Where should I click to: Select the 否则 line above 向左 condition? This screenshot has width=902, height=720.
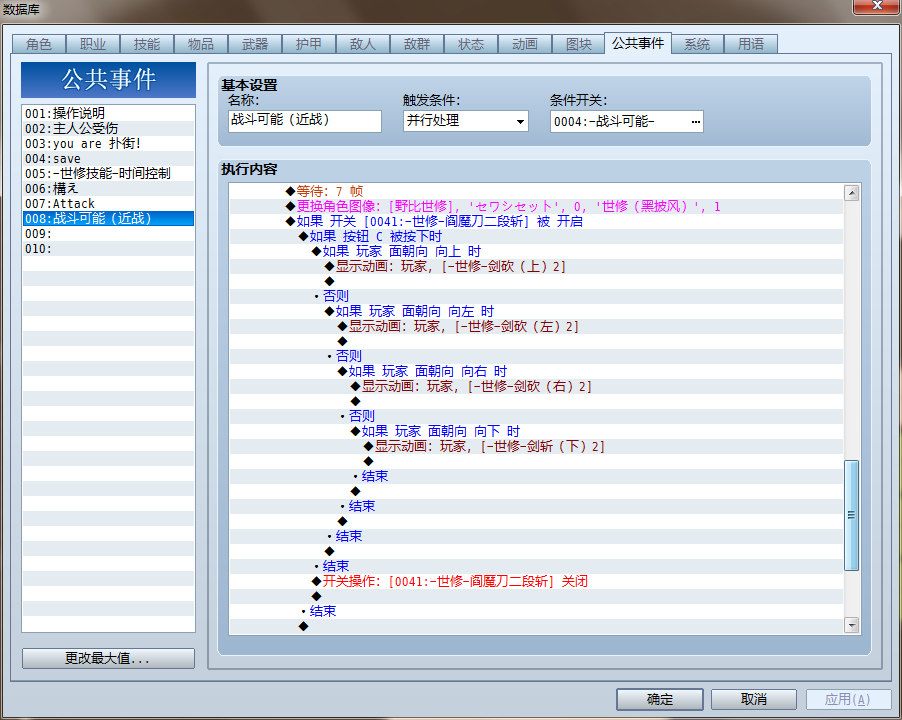click(536, 296)
